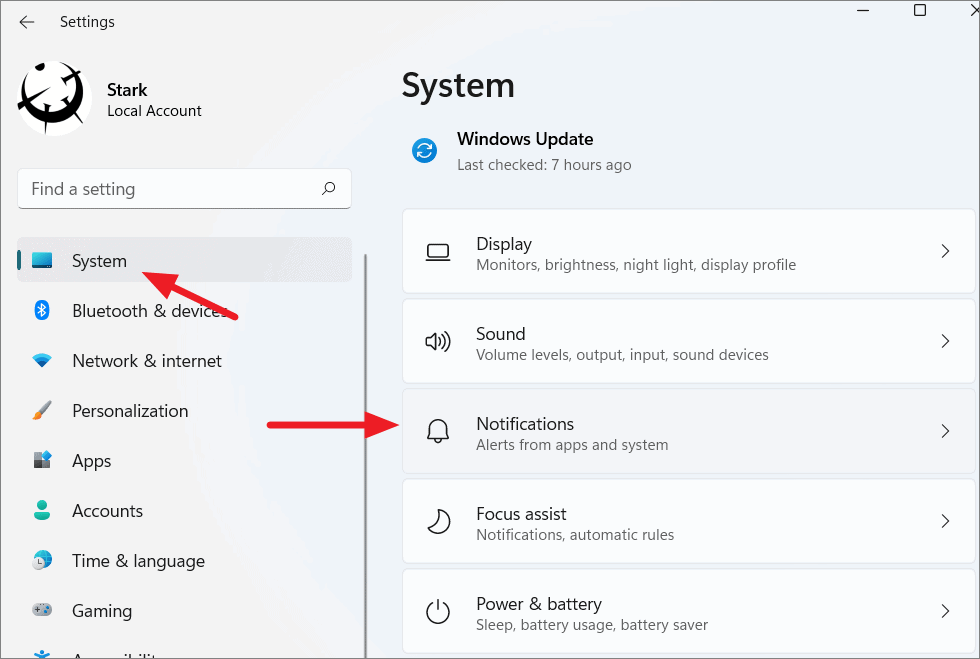Click the Power & battery icon
980x659 pixels.
[x=437, y=611]
